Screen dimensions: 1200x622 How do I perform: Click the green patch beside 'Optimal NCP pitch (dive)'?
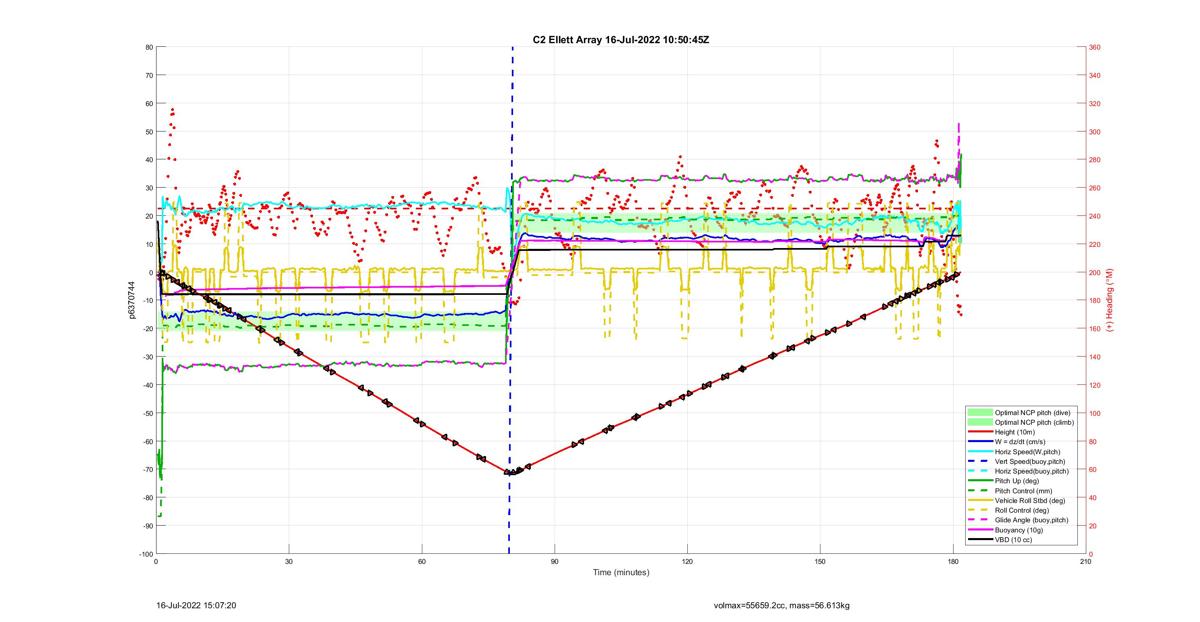(x=981, y=412)
